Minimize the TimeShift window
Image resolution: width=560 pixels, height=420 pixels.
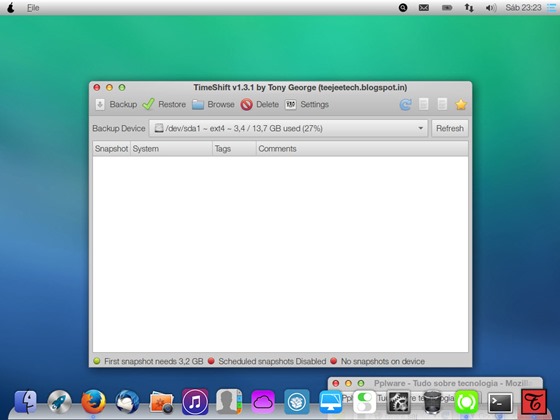[x=109, y=87]
